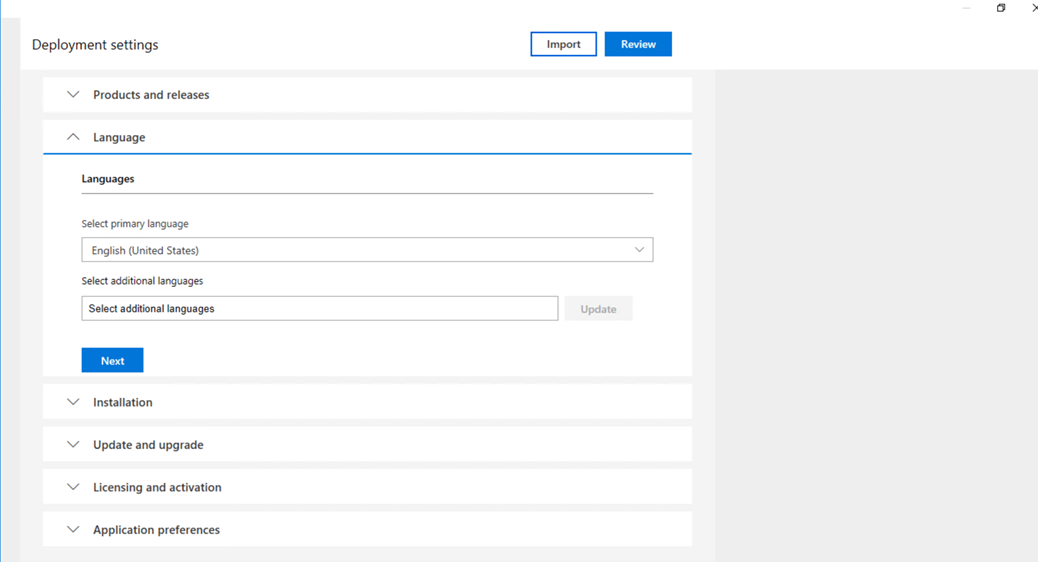This screenshot has height=562, width=1038.
Task: Expand the Products and releases chevron
Action: coord(73,95)
